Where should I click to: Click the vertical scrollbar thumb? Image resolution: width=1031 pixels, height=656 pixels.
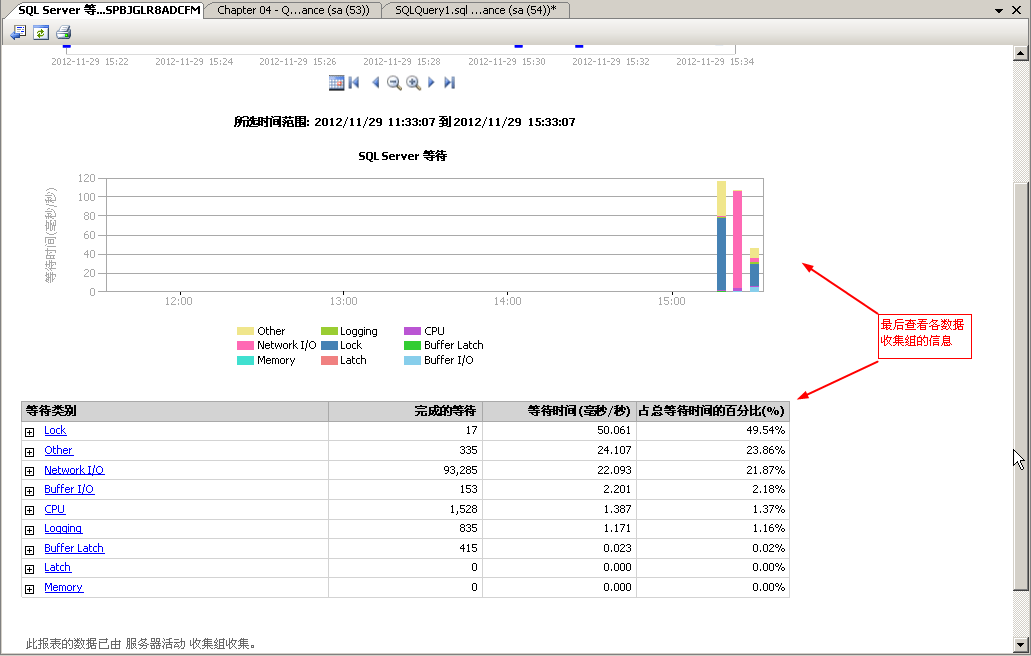(1020, 386)
